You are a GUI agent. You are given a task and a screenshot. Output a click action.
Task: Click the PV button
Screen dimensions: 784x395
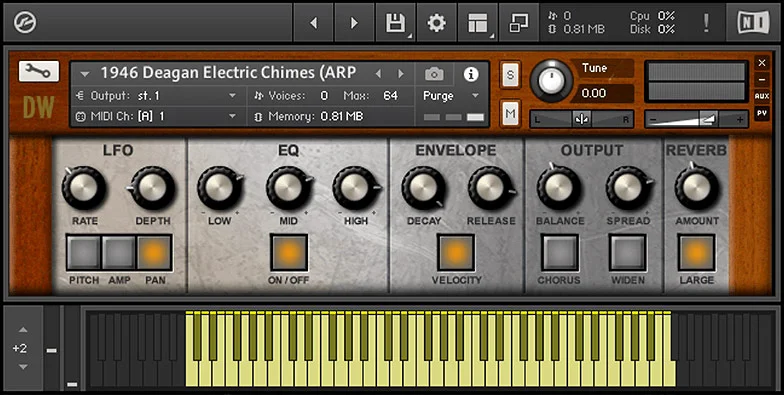[762, 114]
